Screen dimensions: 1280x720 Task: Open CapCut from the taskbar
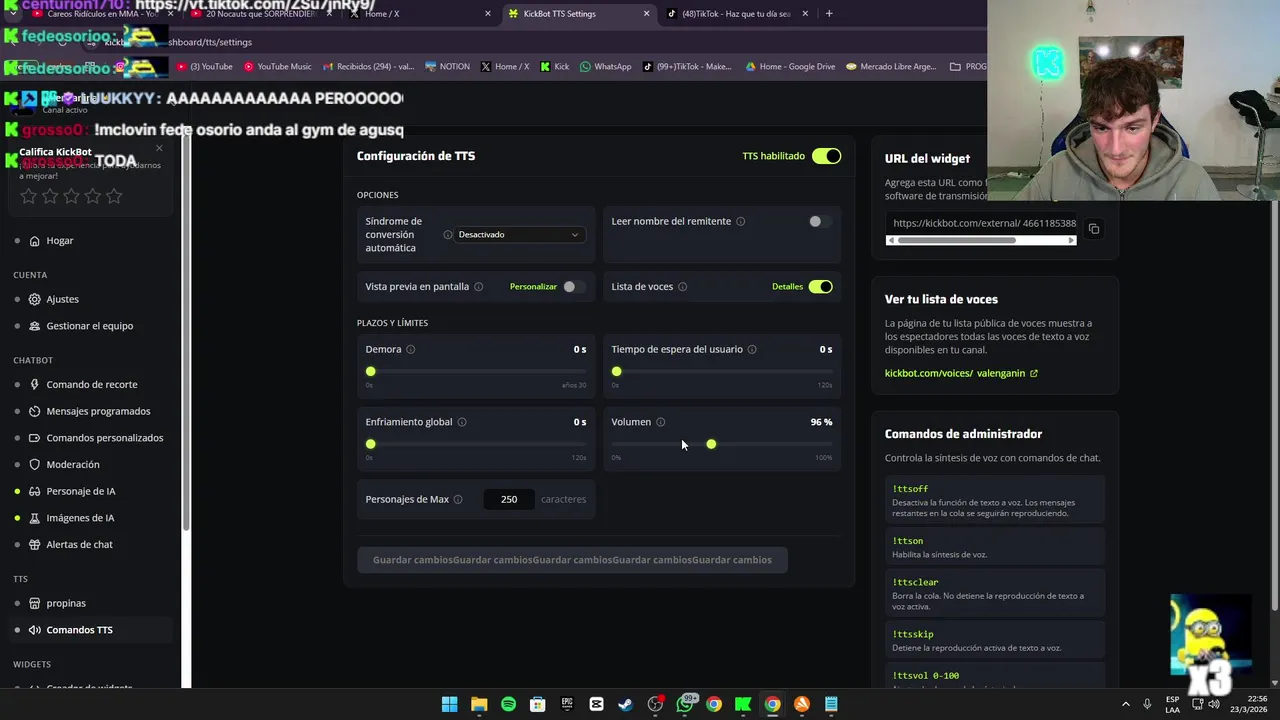click(x=596, y=704)
